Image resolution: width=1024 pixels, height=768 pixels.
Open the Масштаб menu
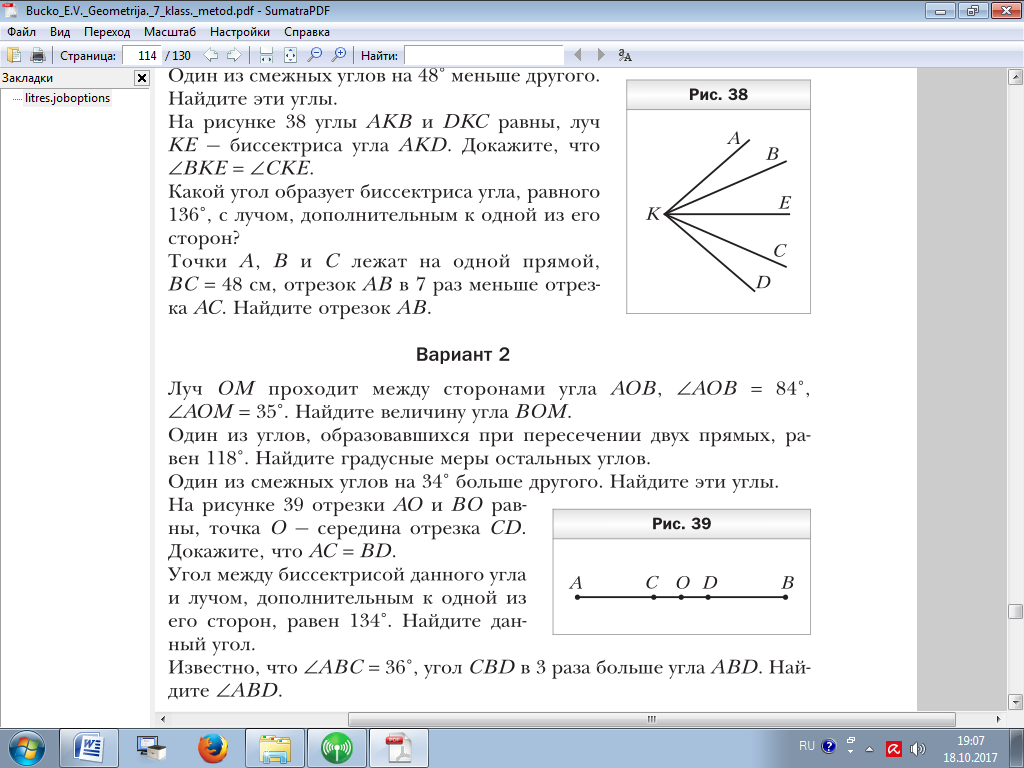pos(170,32)
